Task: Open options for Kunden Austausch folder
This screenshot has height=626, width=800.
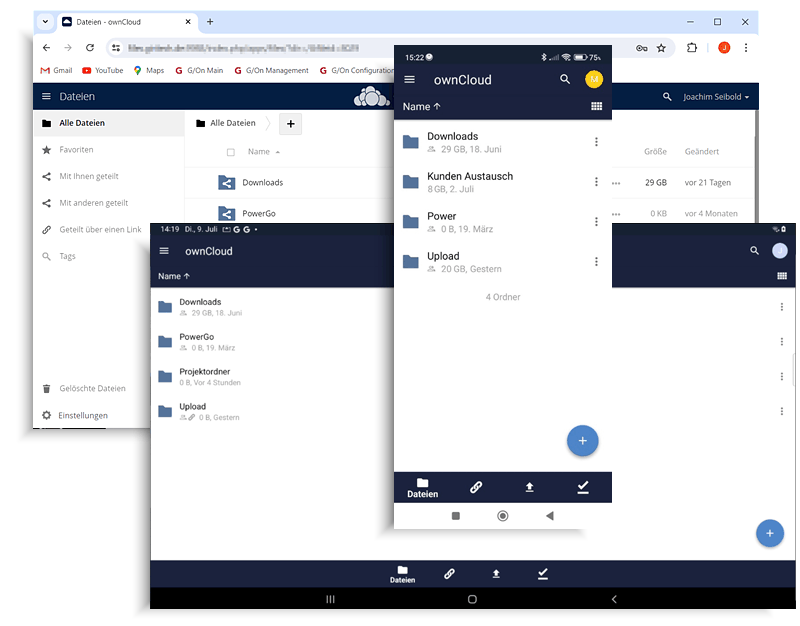Action: tap(596, 182)
